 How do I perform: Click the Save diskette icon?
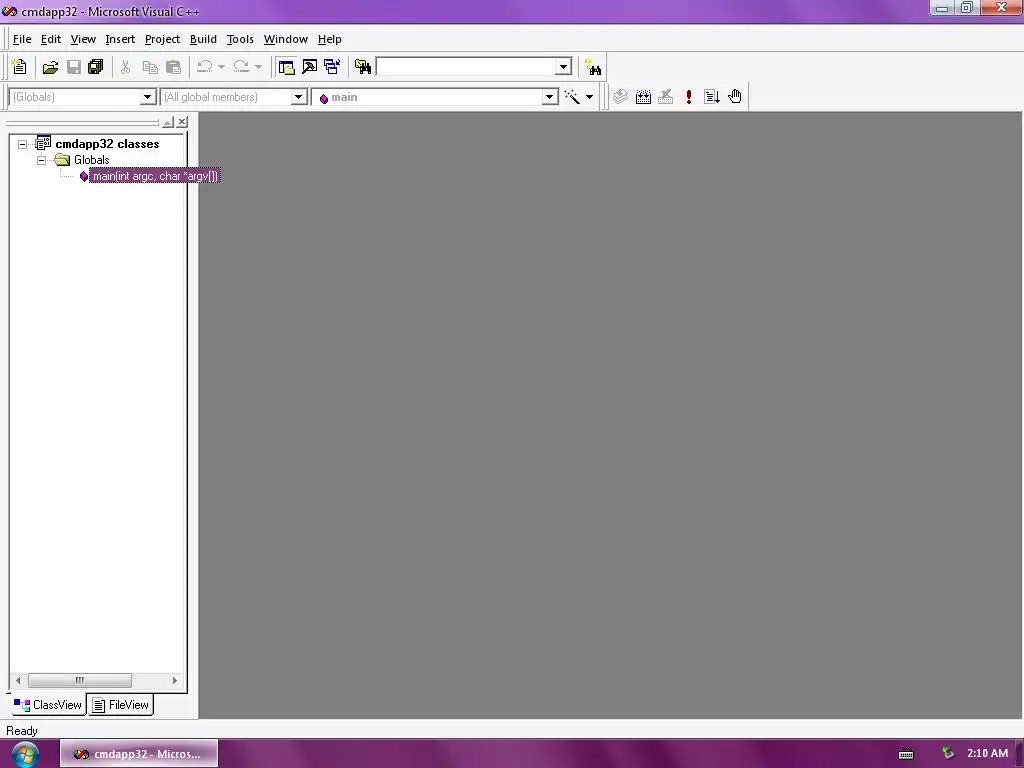tap(74, 67)
